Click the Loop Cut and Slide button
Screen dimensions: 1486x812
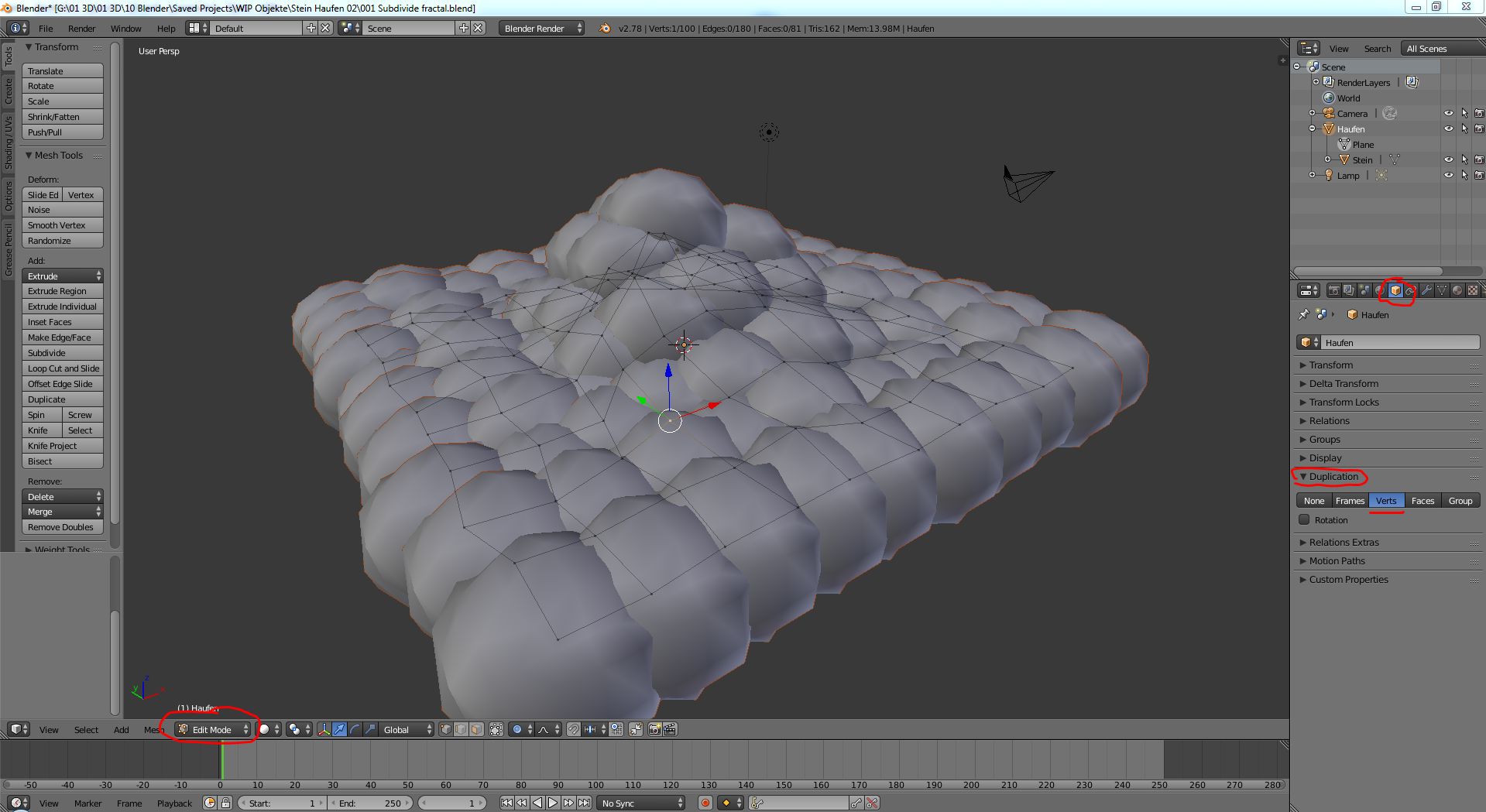pyautogui.click(x=63, y=368)
